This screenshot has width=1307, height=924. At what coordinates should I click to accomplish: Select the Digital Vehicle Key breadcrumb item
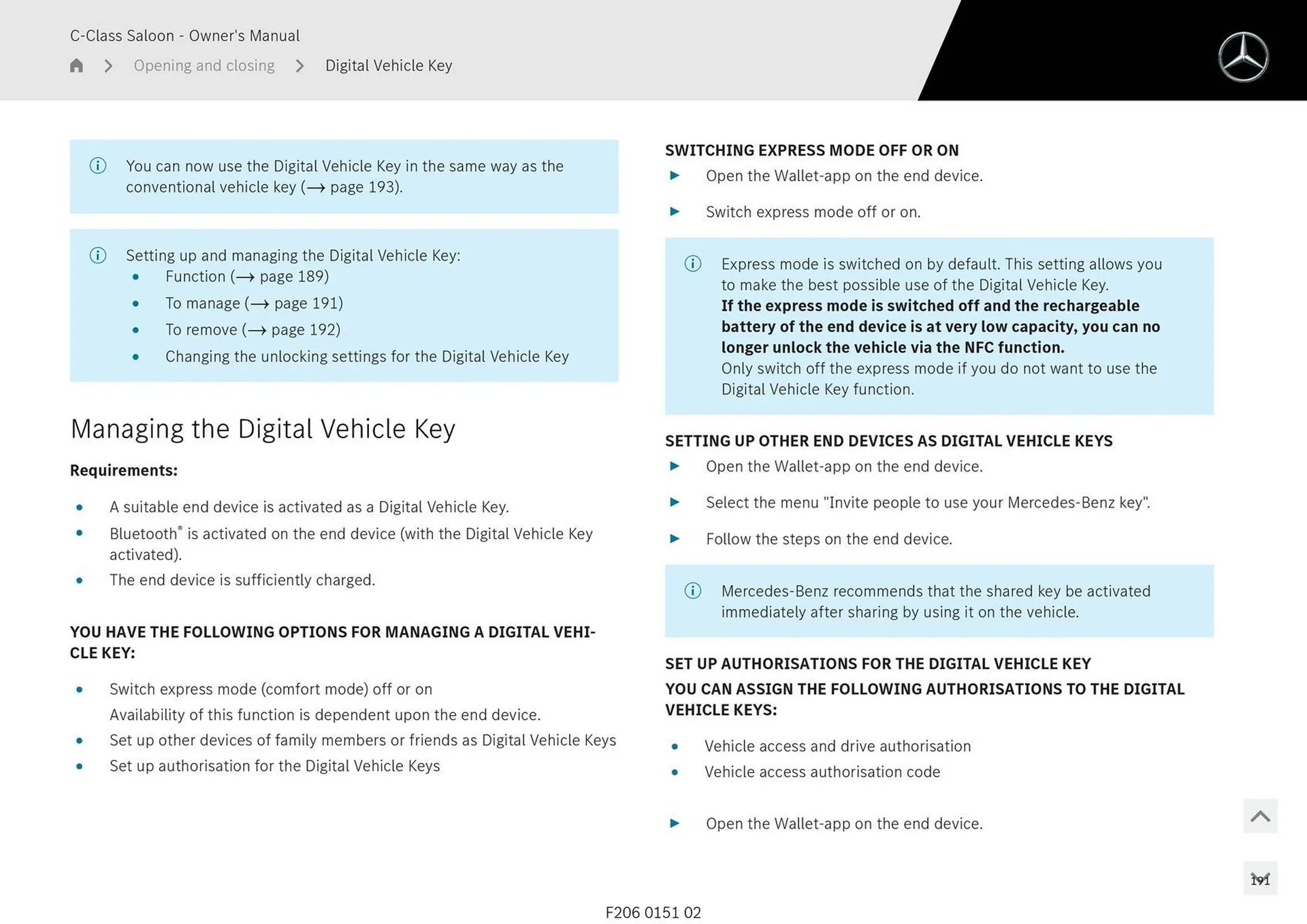click(388, 65)
